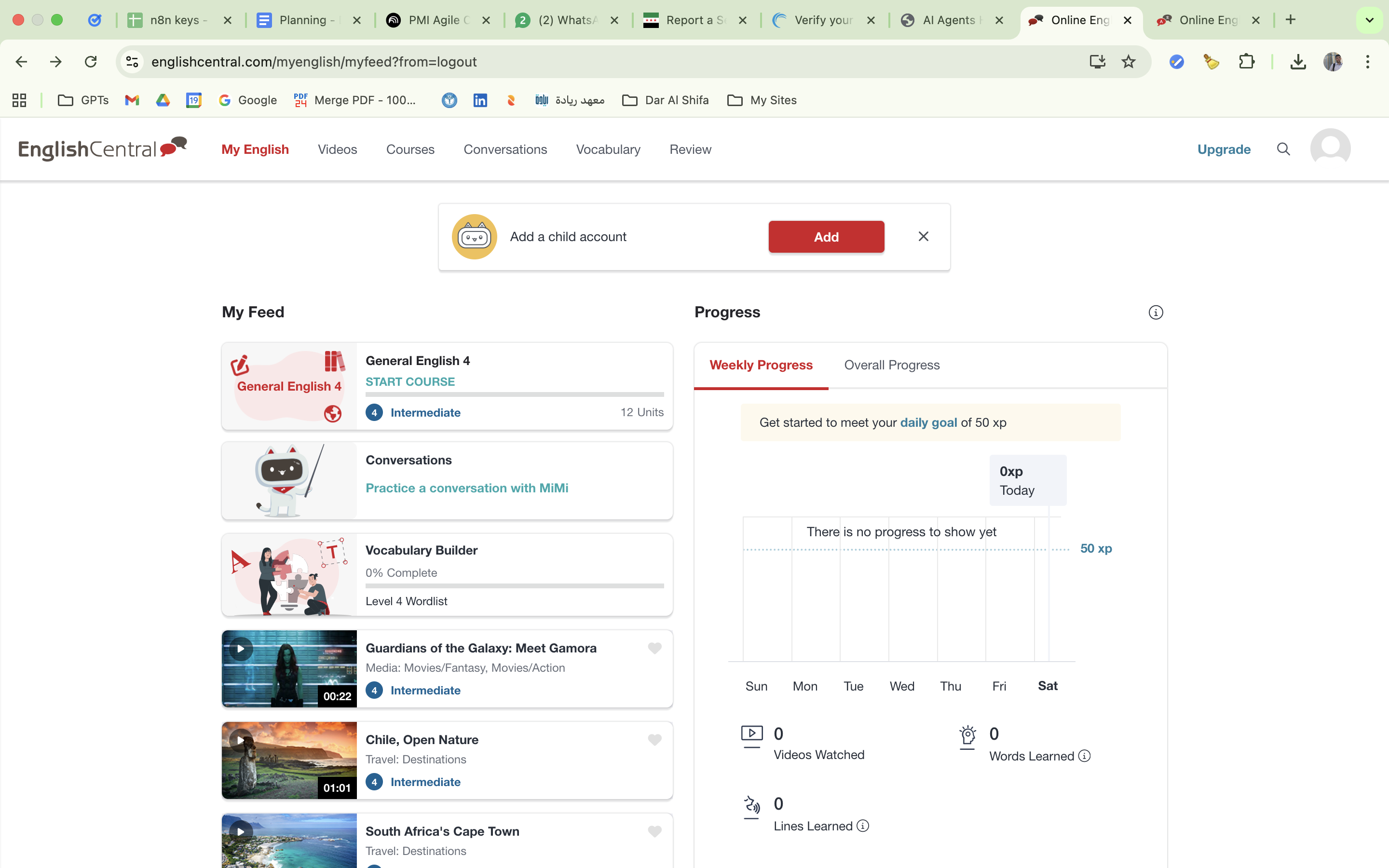
Task: Click Practice a conversation with MiMi link
Action: (467, 488)
